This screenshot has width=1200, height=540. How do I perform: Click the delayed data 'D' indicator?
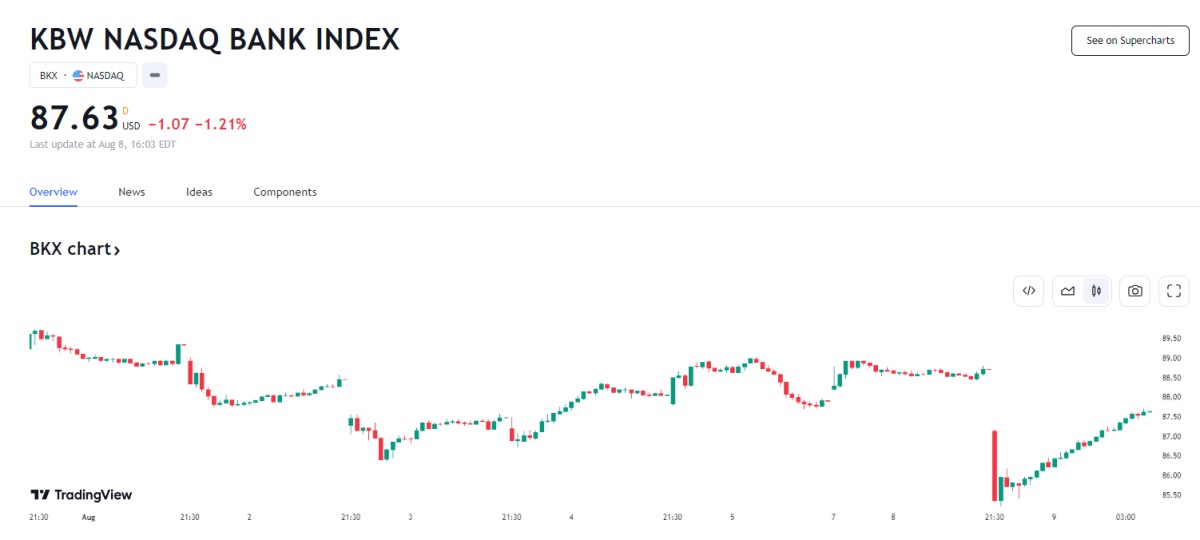[x=126, y=111]
